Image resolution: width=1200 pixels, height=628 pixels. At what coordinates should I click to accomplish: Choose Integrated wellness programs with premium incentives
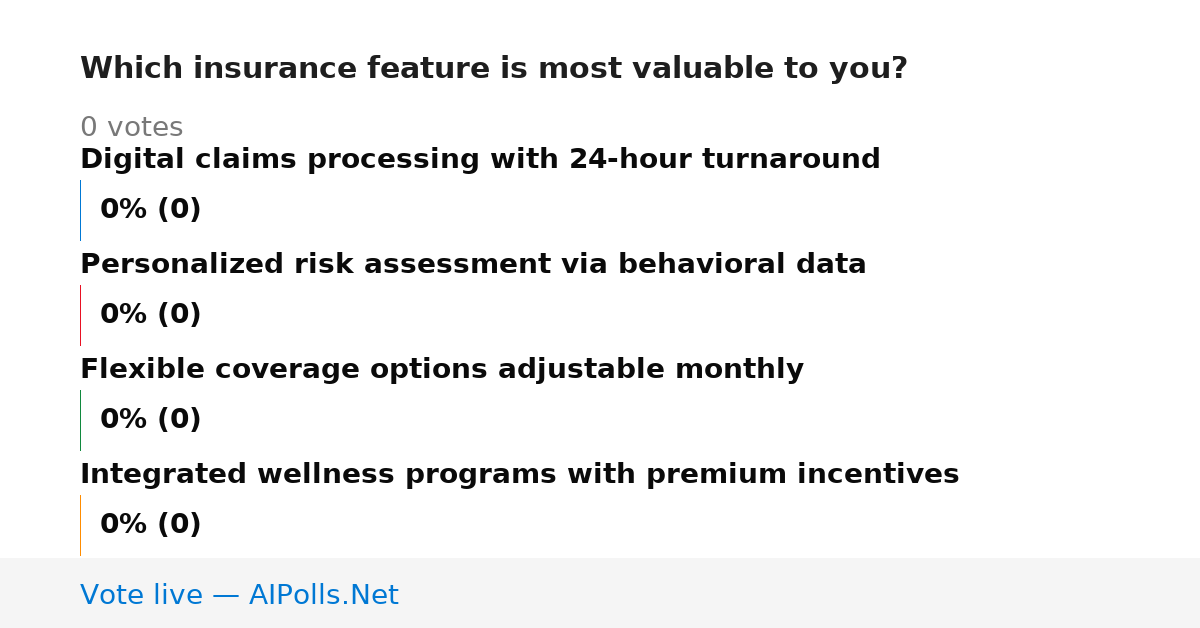[x=519, y=475]
